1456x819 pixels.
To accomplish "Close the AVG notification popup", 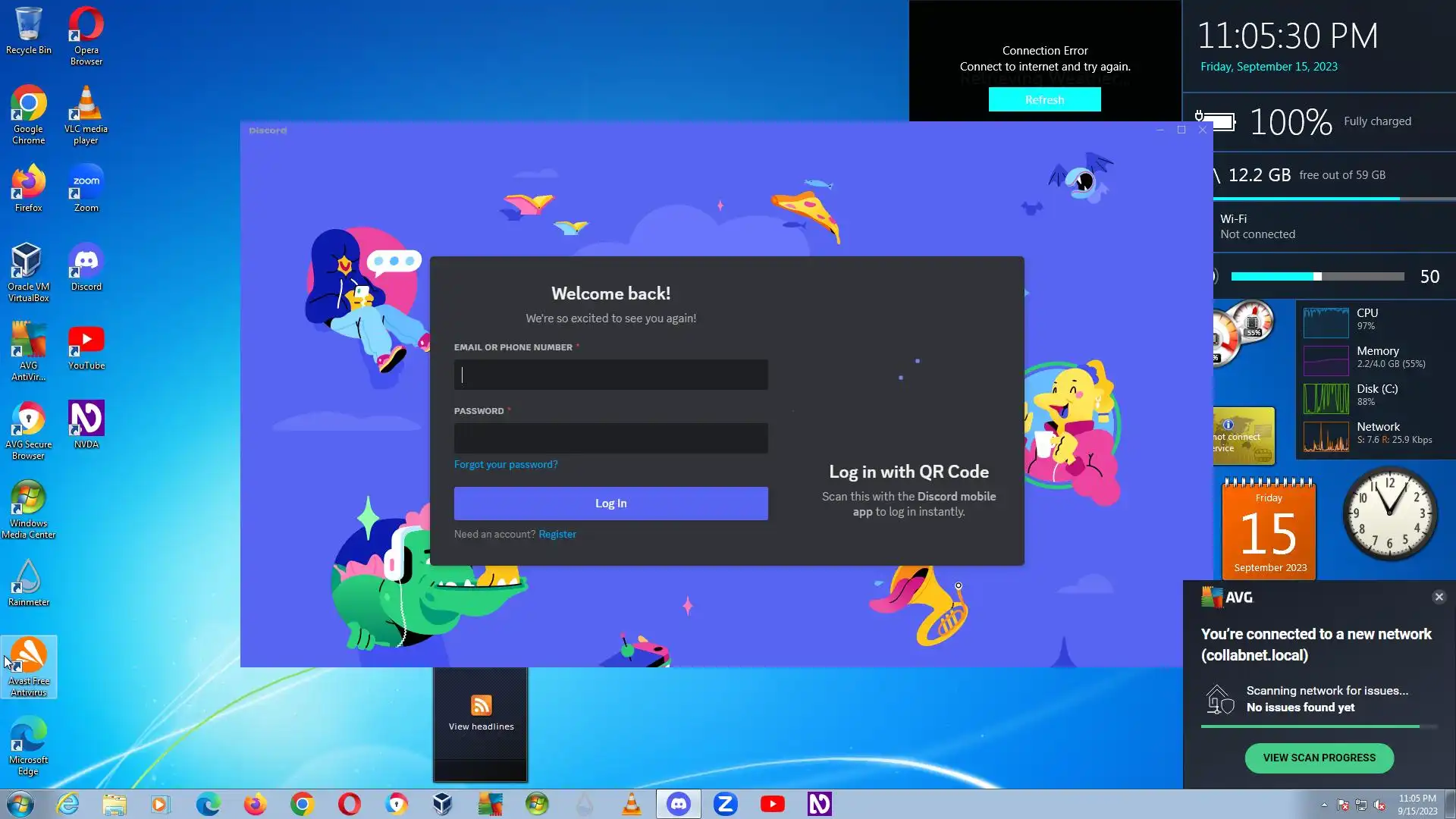I will point(1439,597).
